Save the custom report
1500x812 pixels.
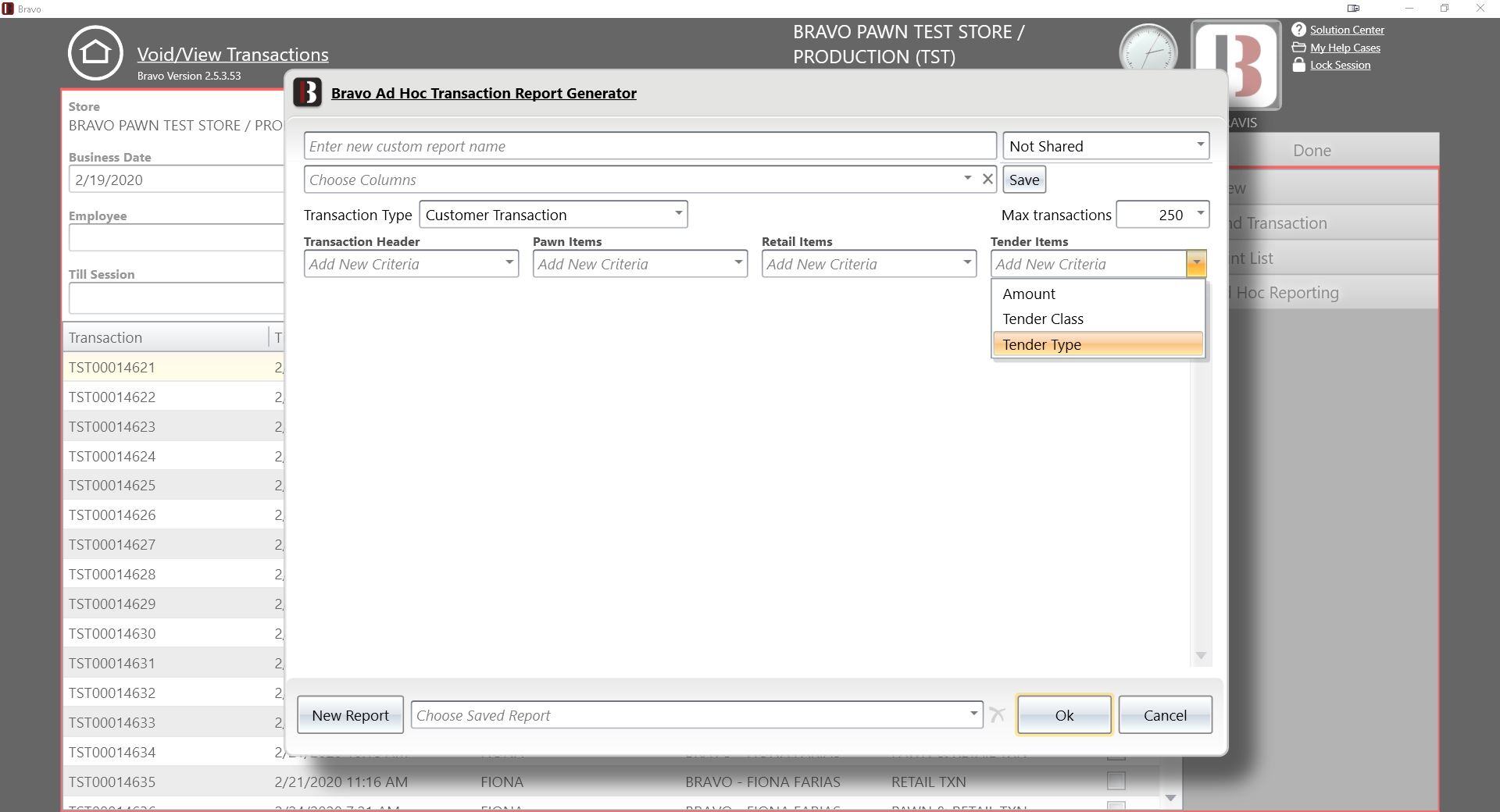pyautogui.click(x=1024, y=180)
